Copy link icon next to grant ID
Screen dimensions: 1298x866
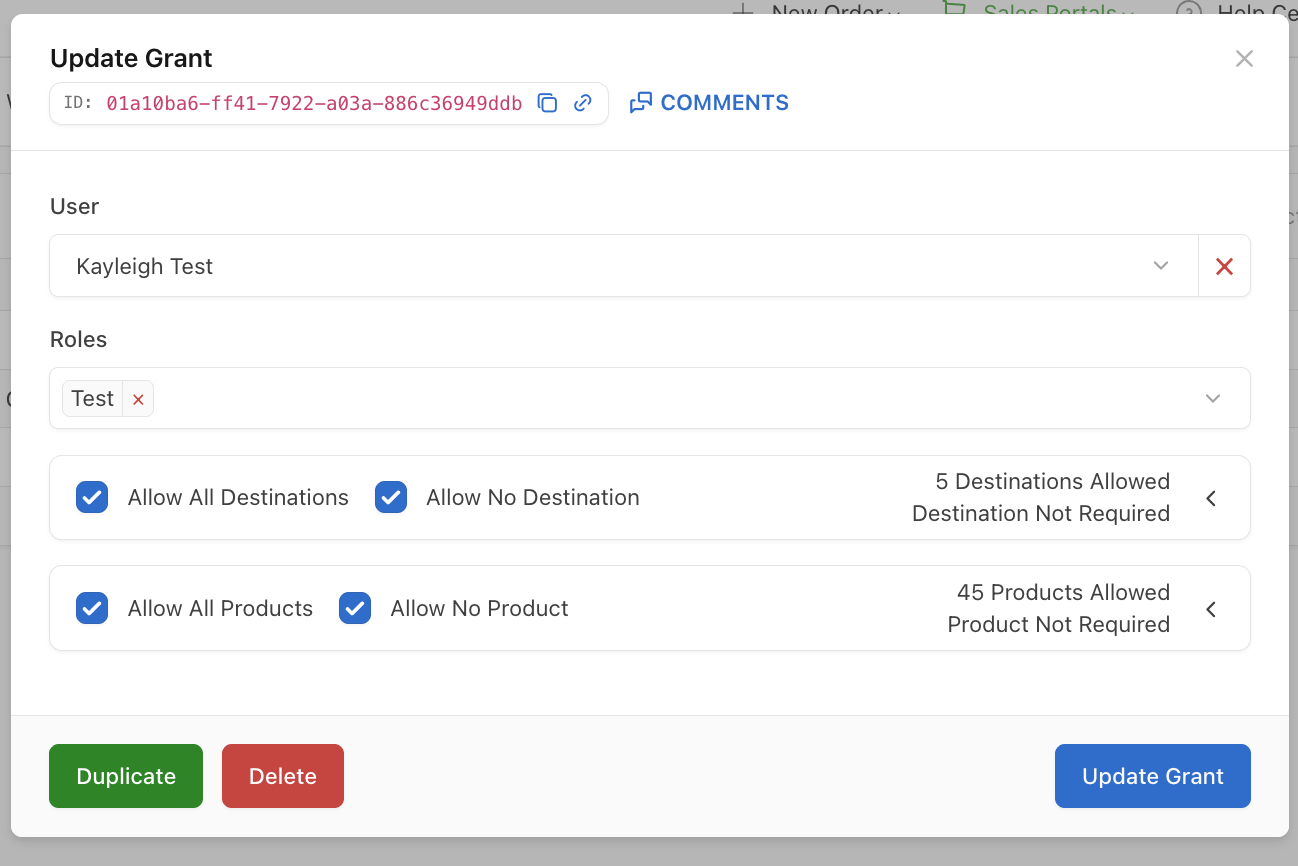click(582, 103)
